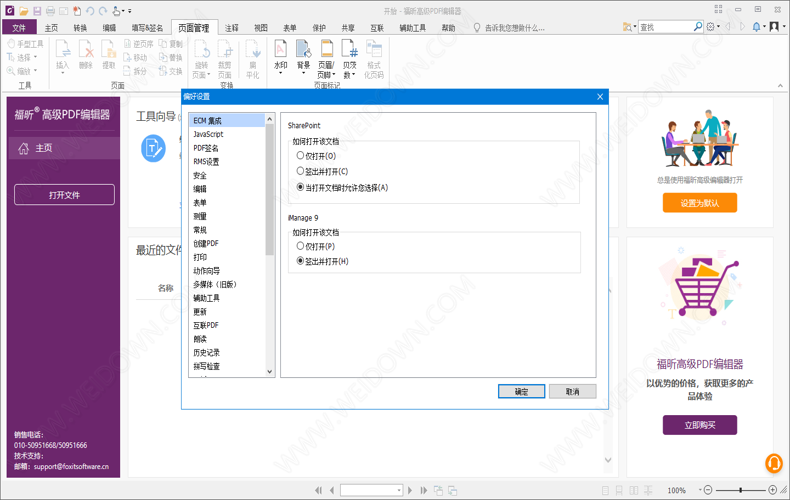The height and width of the screenshot is (500, 790).
Task: Click the 取消 button in preferences dialog
Action: pyautogui.click(x=572, y=391)
